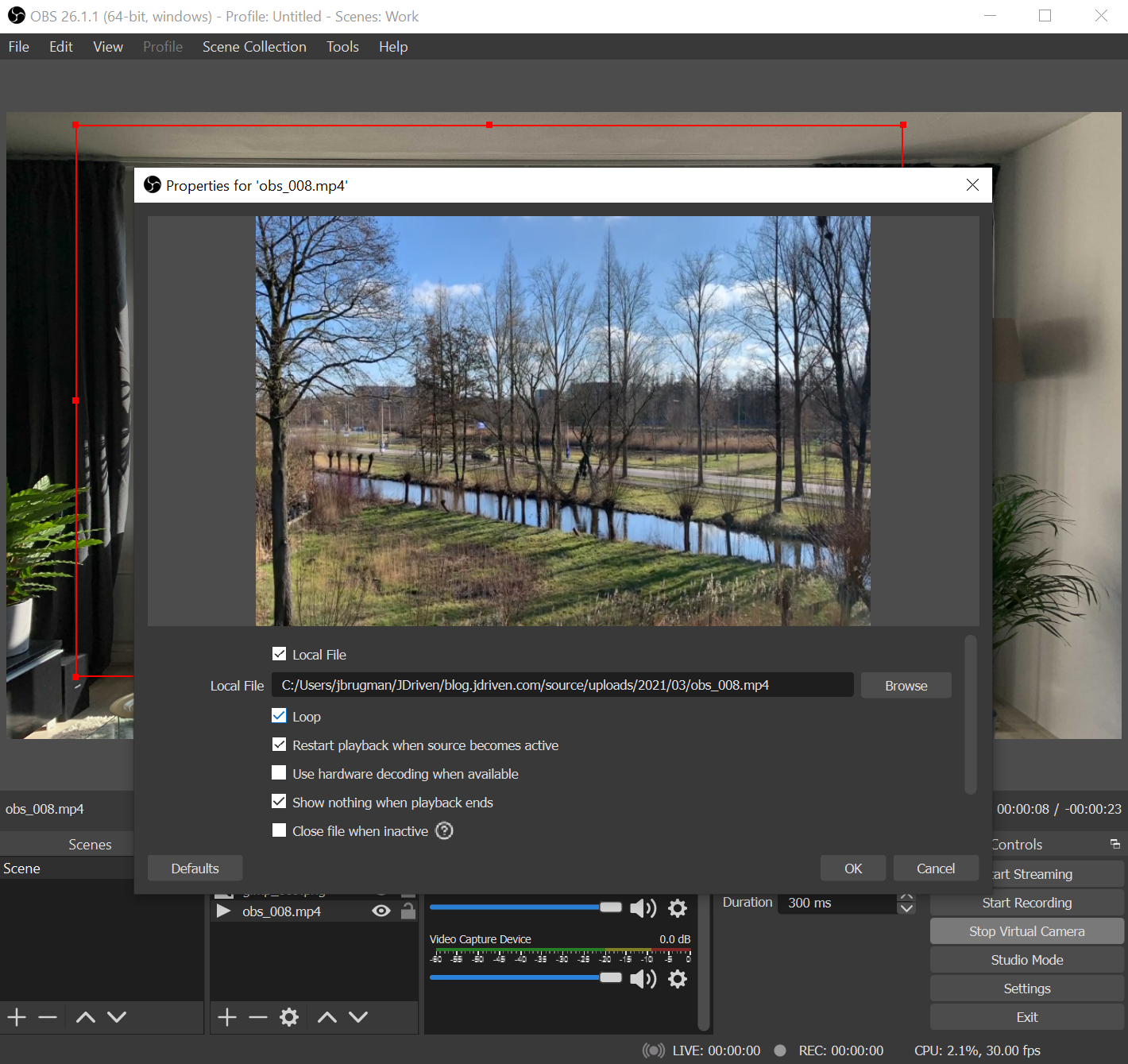Remove selected scene with minus icon

[x=48, y=1017]
